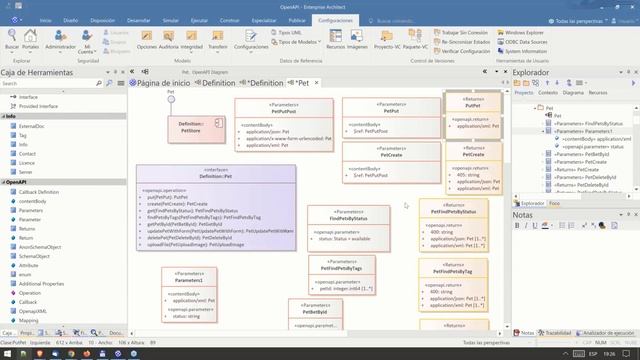Select the Additional Properties toolbox item
The width and height of the screenshot is (640, 360).
point(41,284)
